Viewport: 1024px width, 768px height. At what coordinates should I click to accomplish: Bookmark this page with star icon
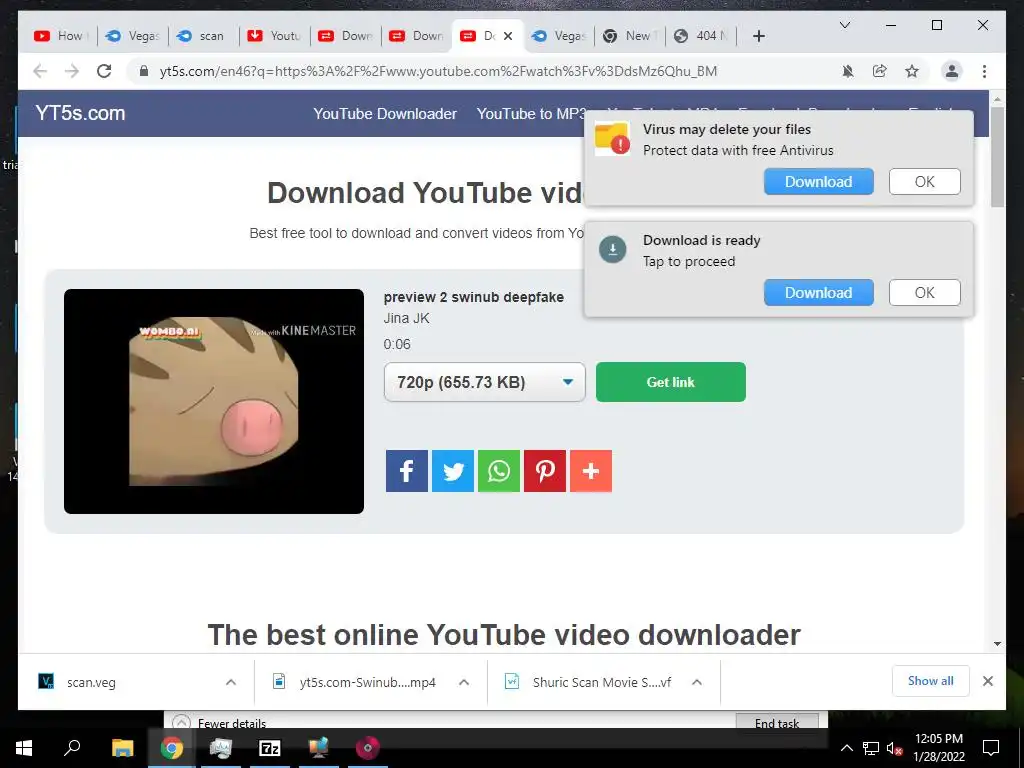[912, 71]
